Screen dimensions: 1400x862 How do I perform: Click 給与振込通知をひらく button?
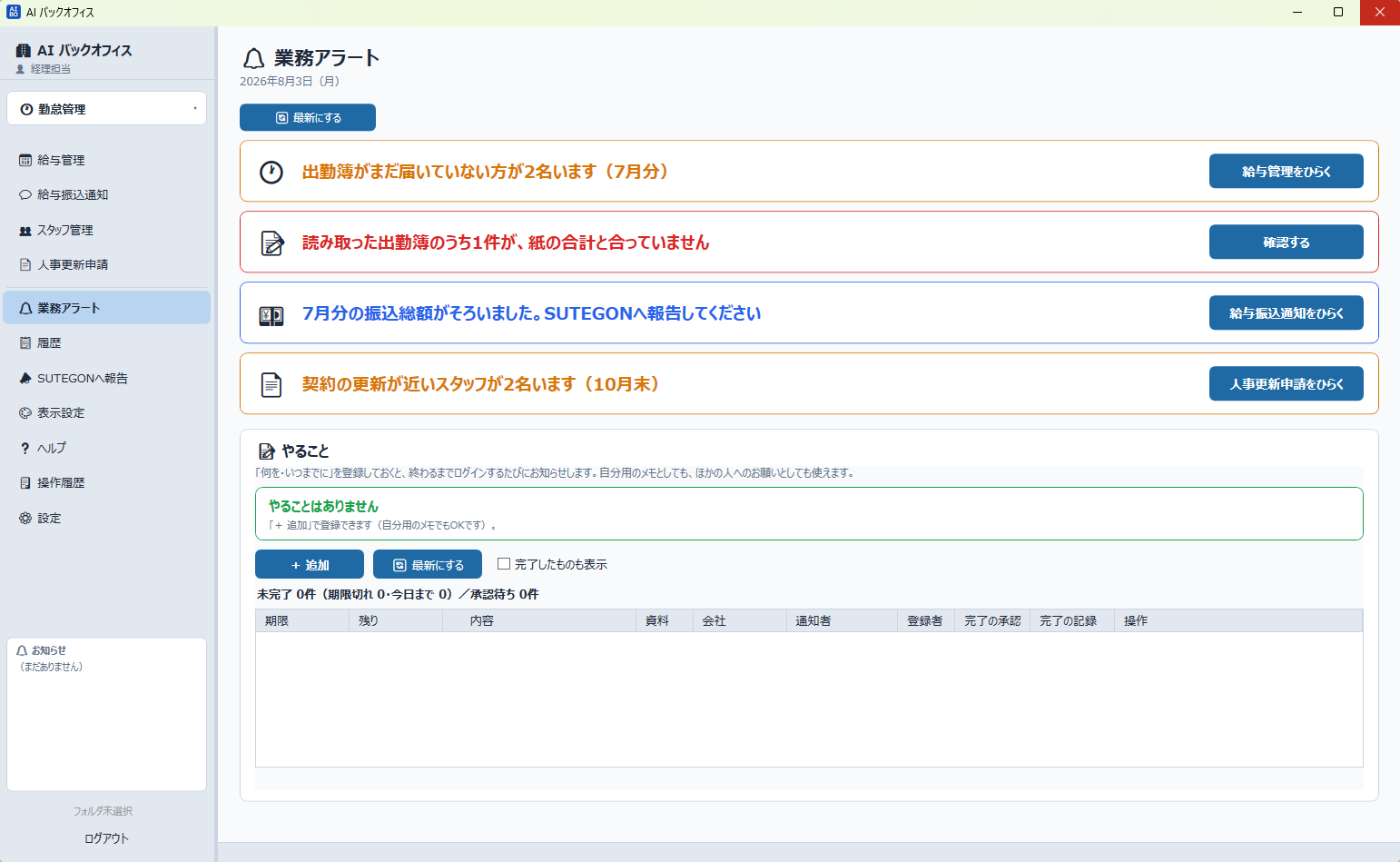1286,312
